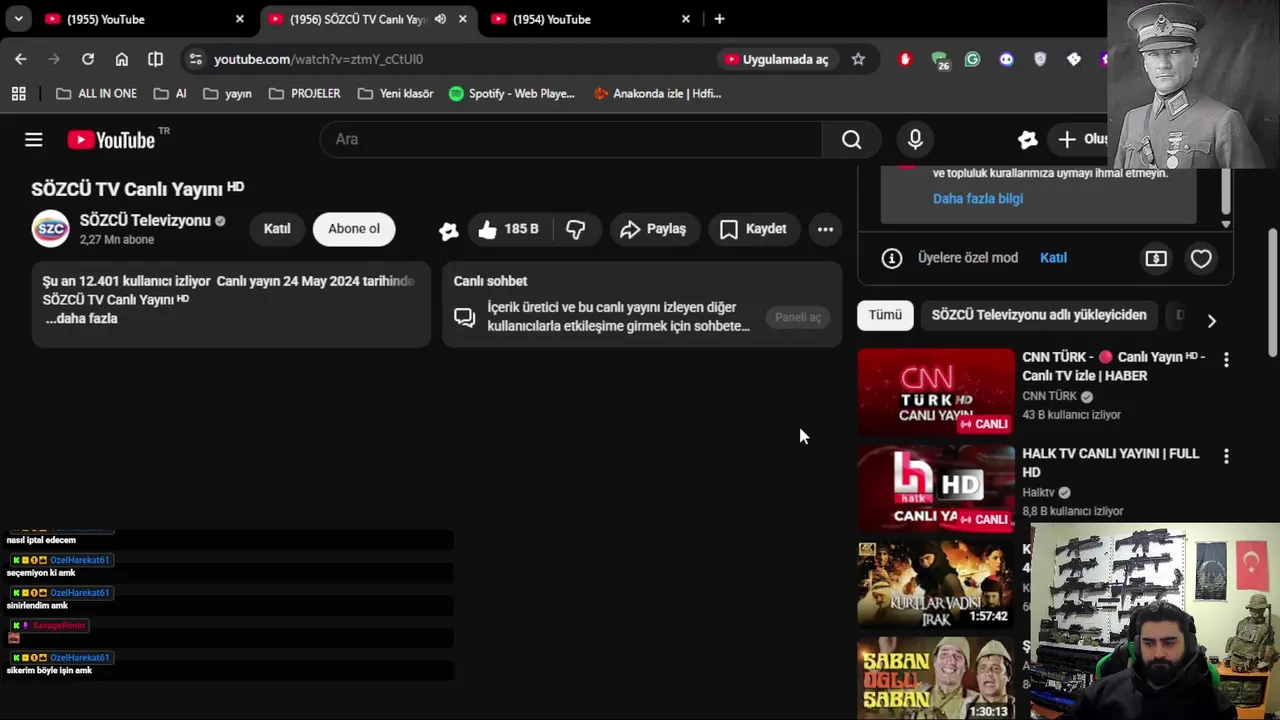Start voice search with microphone icon
Screen dimensions: 1280x720
[915, 140]
